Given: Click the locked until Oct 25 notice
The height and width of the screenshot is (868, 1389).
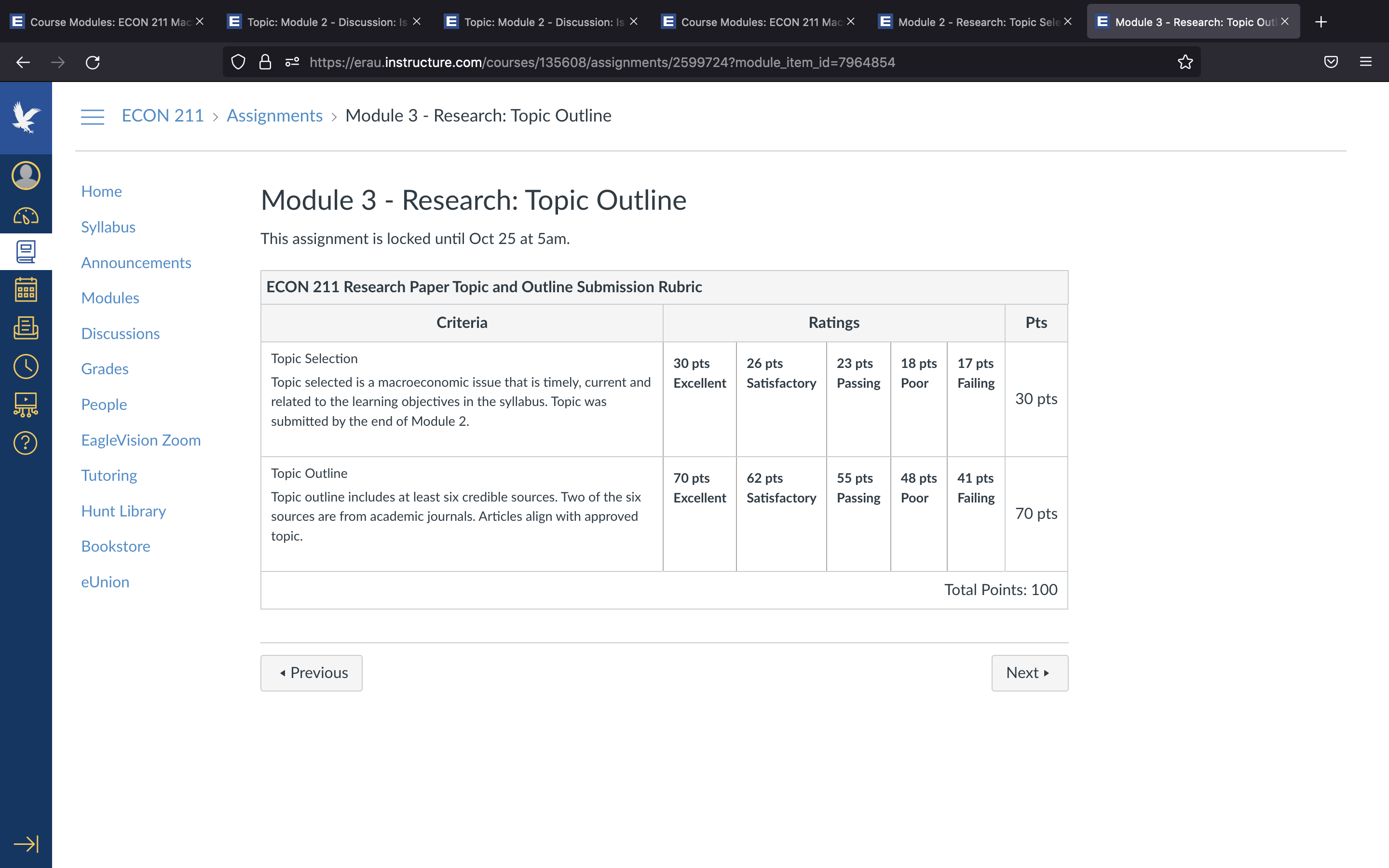Looking at the screenshot, I should coord(415,238).
